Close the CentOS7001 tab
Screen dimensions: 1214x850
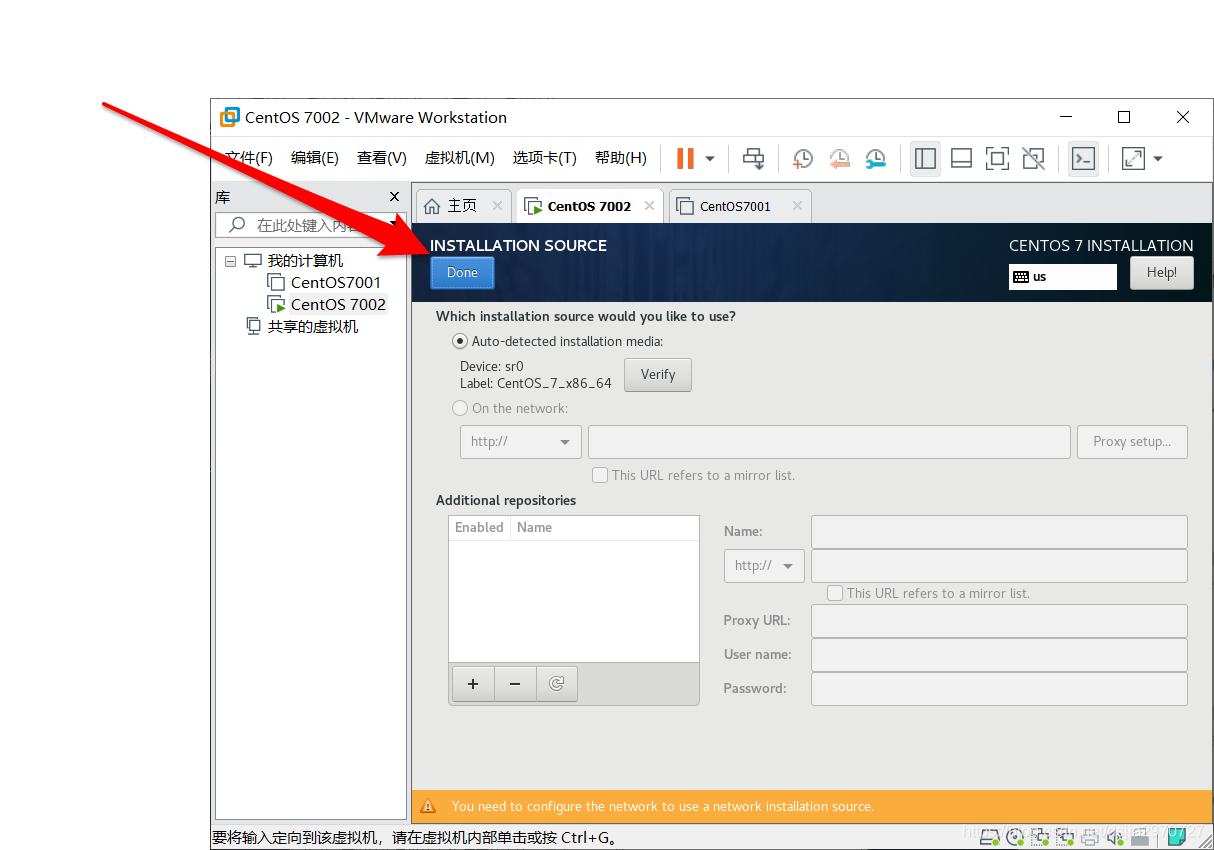[x=797, y=206]
